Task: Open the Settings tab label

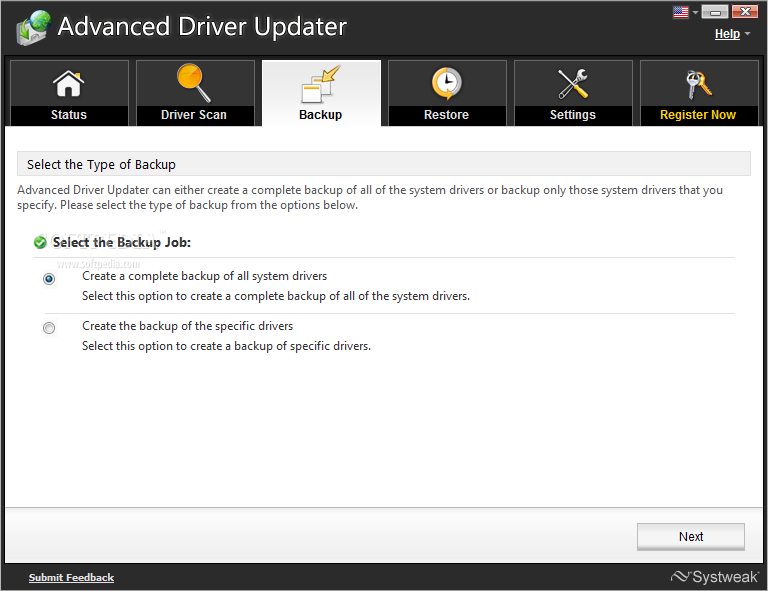Action: click(x=573, y=115)
